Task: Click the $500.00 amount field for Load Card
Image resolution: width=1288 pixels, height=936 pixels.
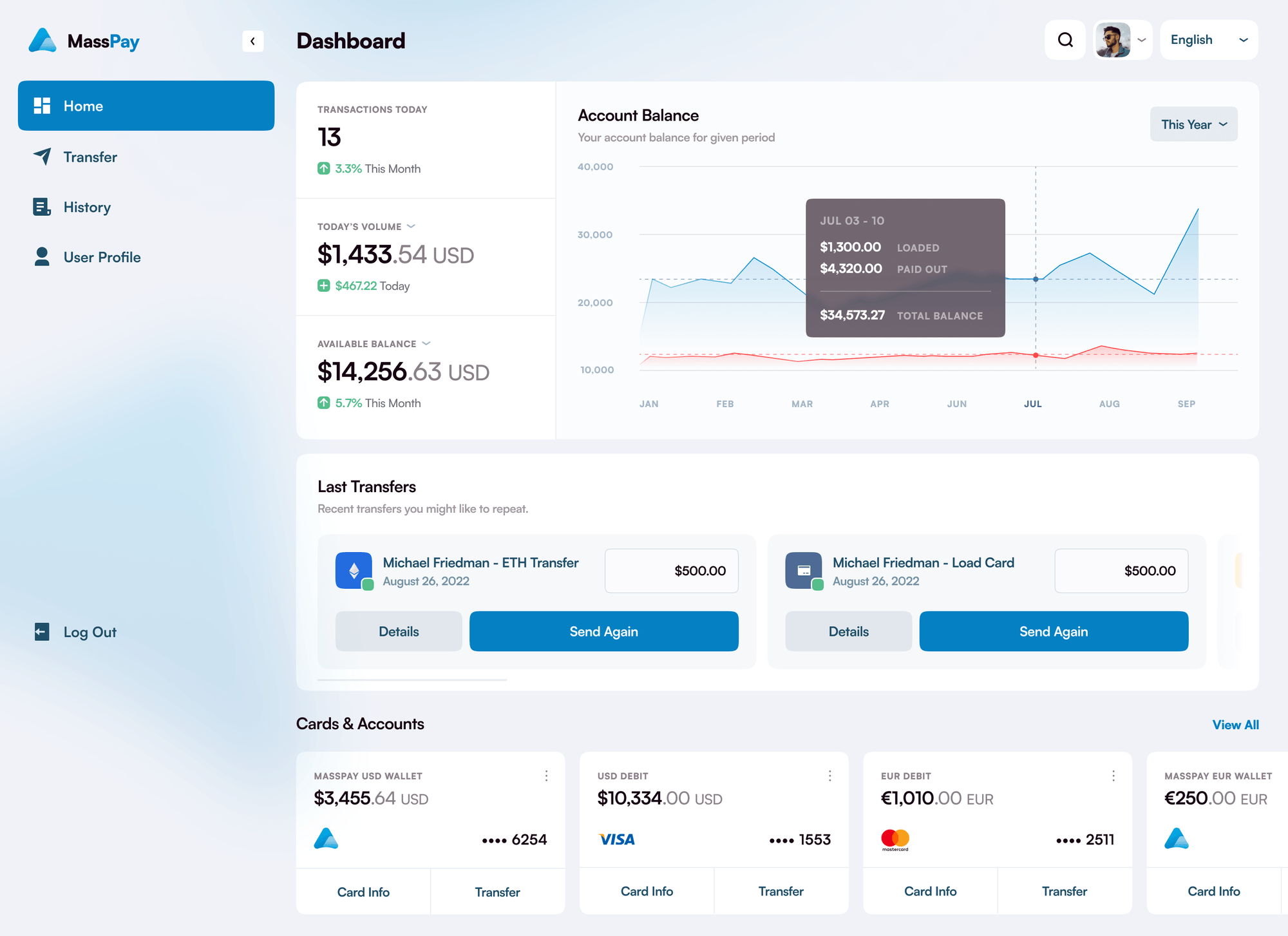Action: pos(1121,571)
